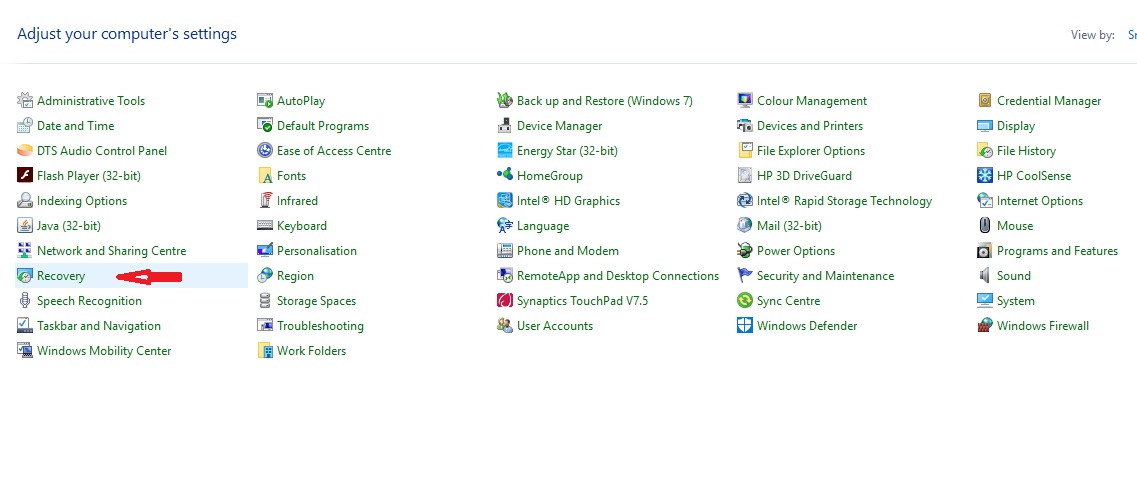The height and width of the screenshot is (480, 1137).
Task: Click the Work Folders icon
Action: pos(265,351)
